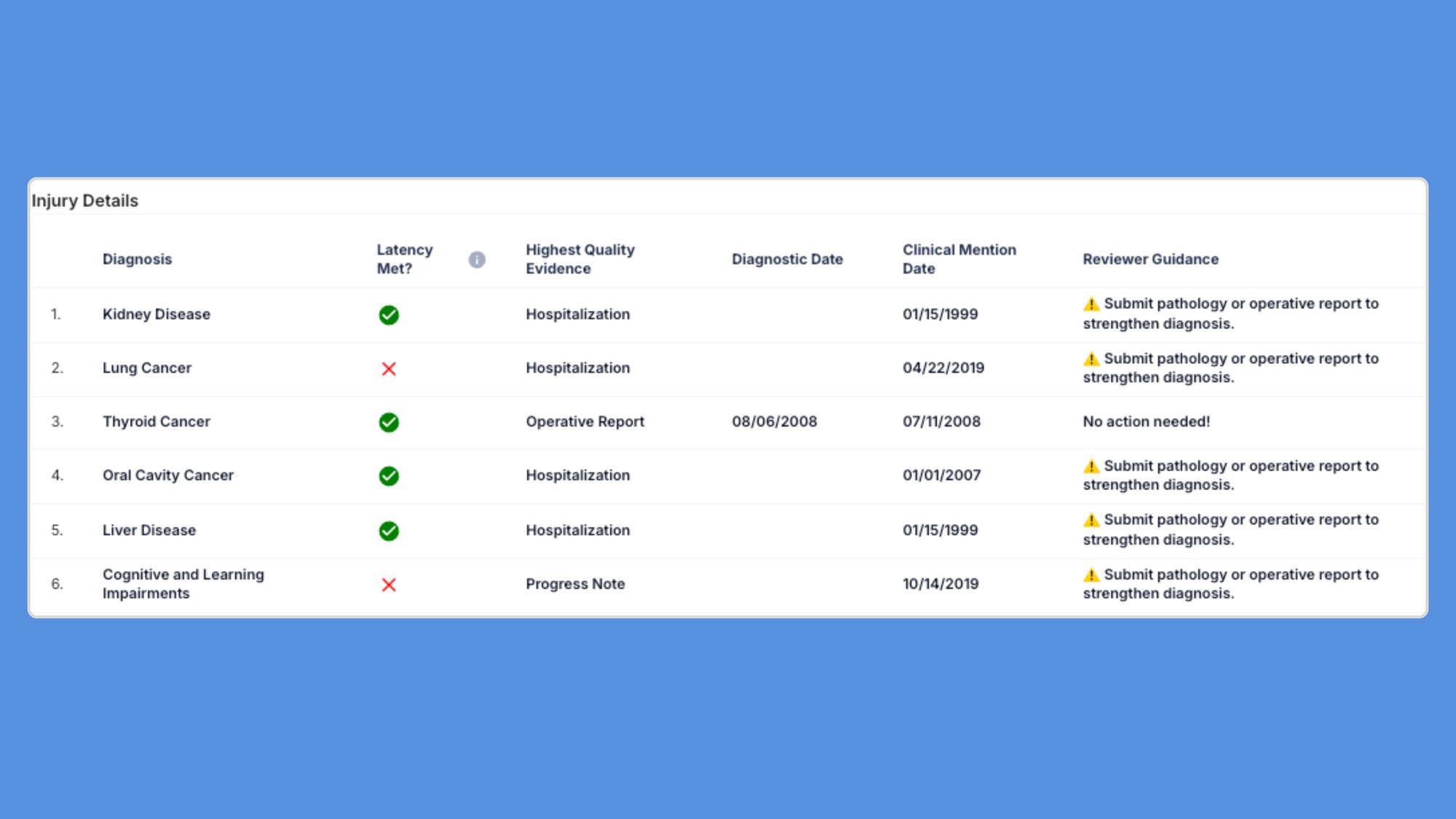Click clinical mention date 10/14/2019

click(941, 583)
